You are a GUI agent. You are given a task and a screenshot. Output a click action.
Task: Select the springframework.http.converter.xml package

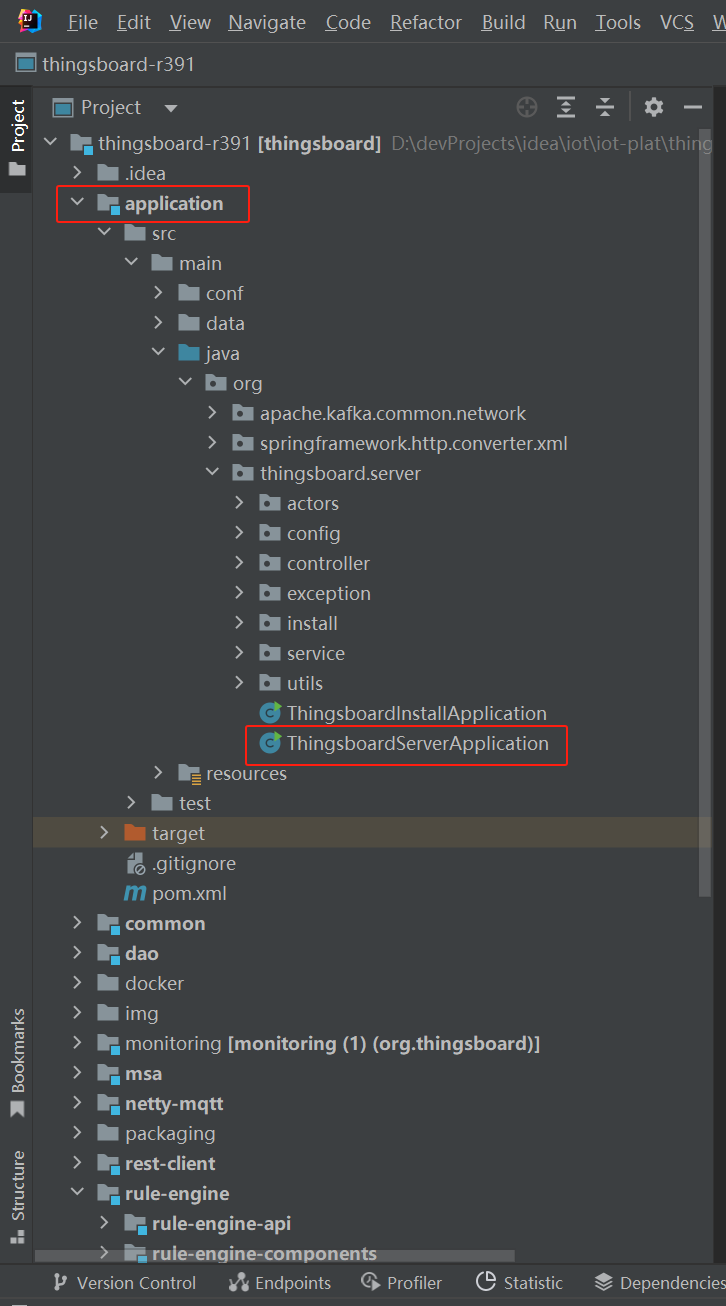tap(414, 443)
